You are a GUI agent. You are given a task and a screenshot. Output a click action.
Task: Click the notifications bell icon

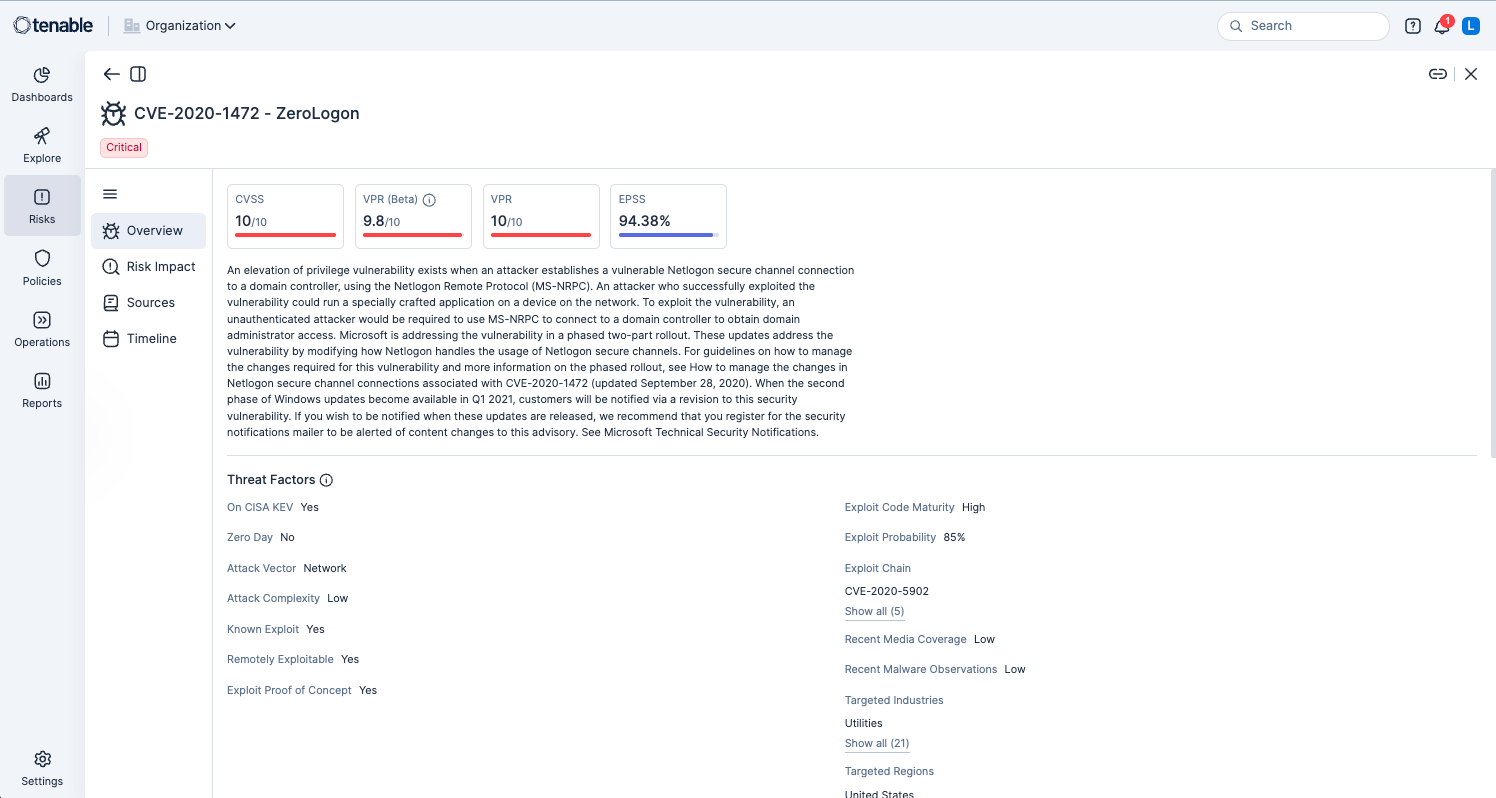[1441, 27]
